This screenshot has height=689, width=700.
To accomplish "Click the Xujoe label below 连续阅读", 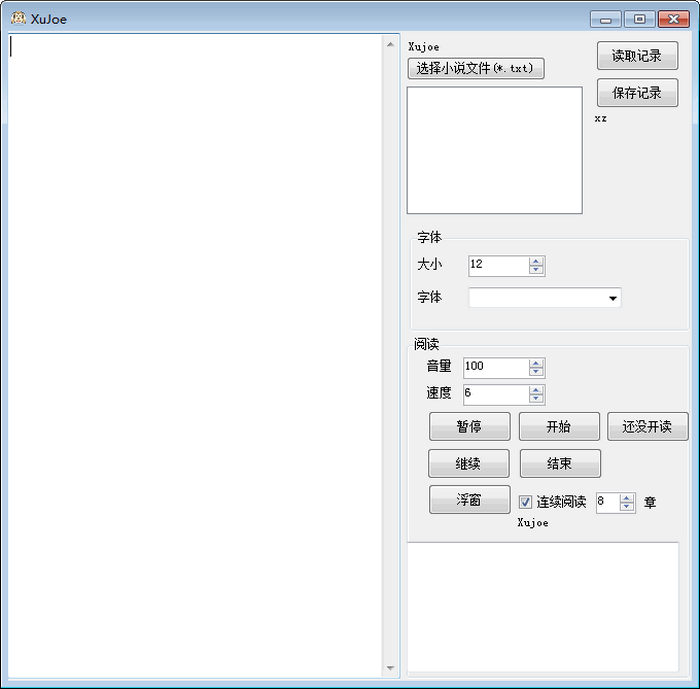I will point(533,522).
